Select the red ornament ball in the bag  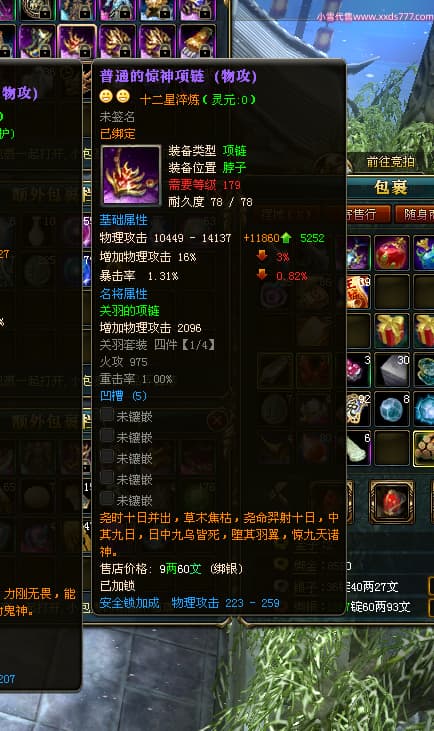click(392, 253)
